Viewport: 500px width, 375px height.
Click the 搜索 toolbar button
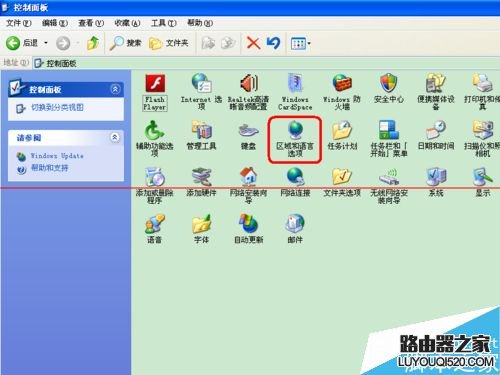click(x=125, y=43)
